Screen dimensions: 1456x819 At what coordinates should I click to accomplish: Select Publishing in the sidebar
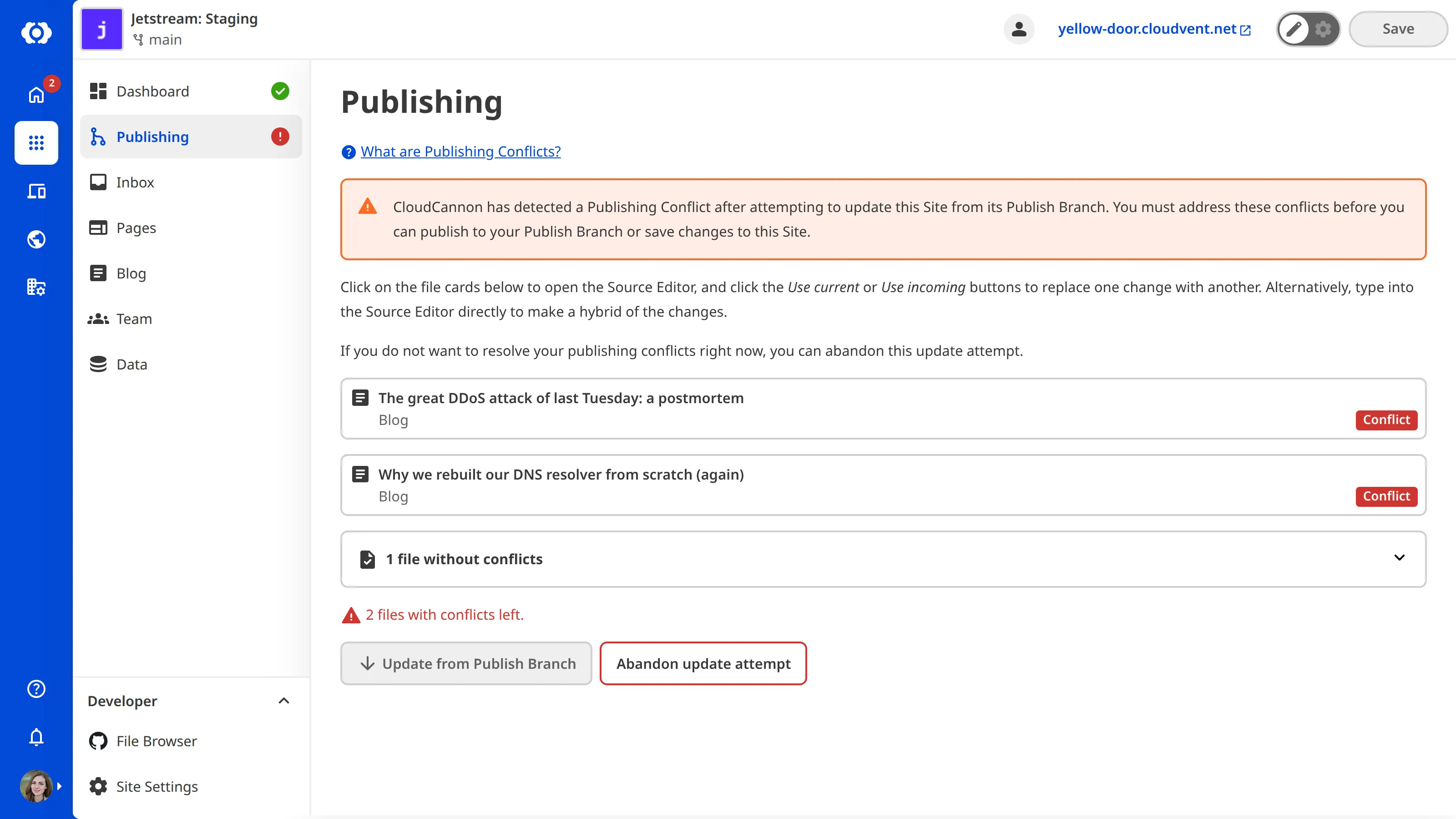[x=191, y=137]
